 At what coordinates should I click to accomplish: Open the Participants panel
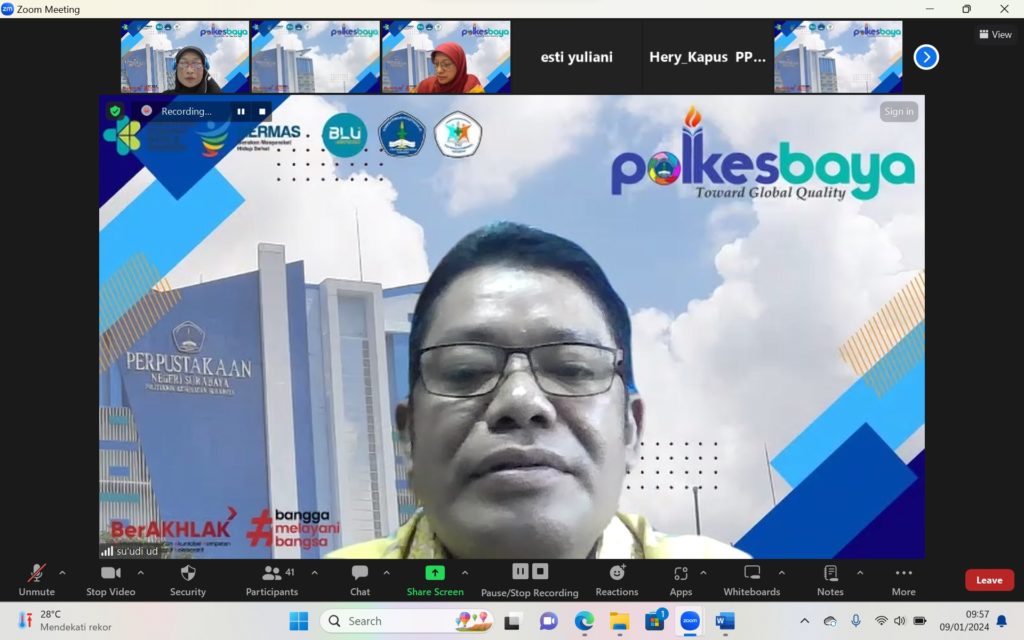pyautogui.click(x=272, y=580)
